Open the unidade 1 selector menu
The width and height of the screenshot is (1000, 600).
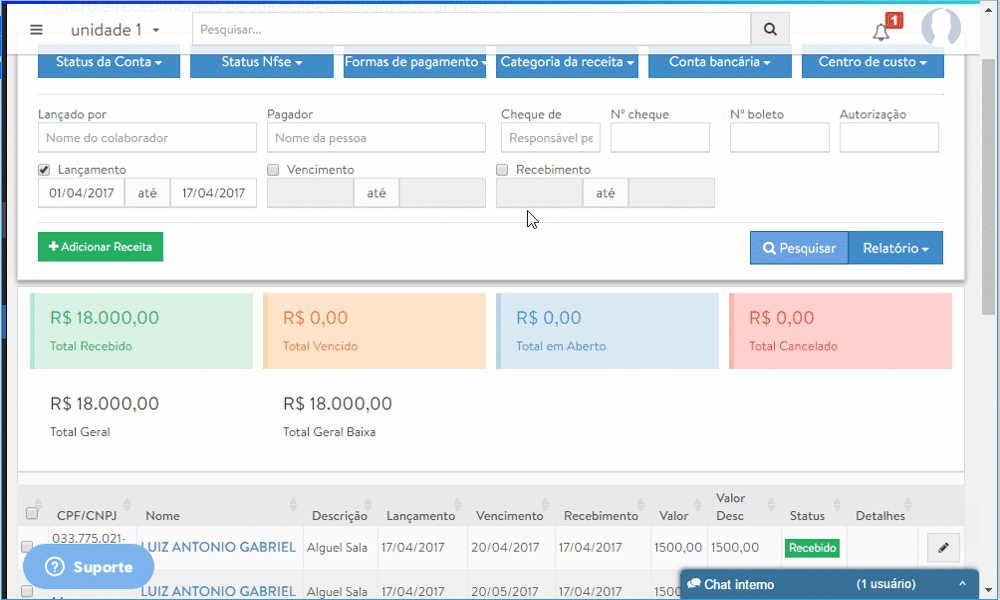coord(115,30)
